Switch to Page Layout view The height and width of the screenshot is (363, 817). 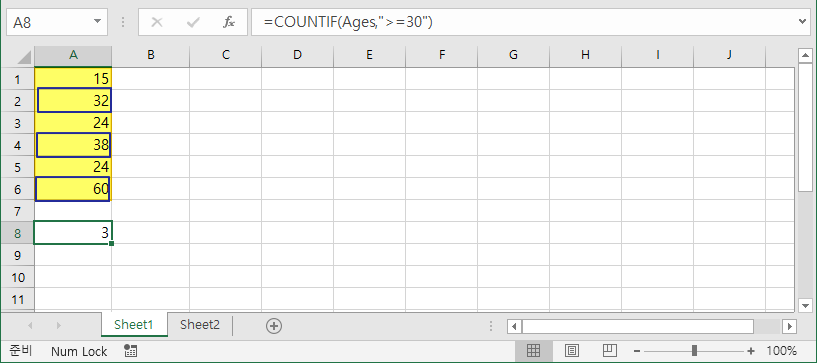click(x=572, y=351)
